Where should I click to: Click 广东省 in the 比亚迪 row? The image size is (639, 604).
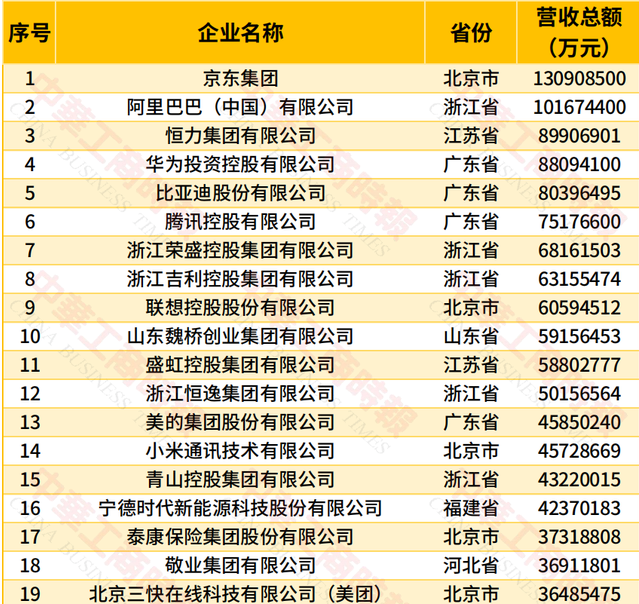[471, 193]
